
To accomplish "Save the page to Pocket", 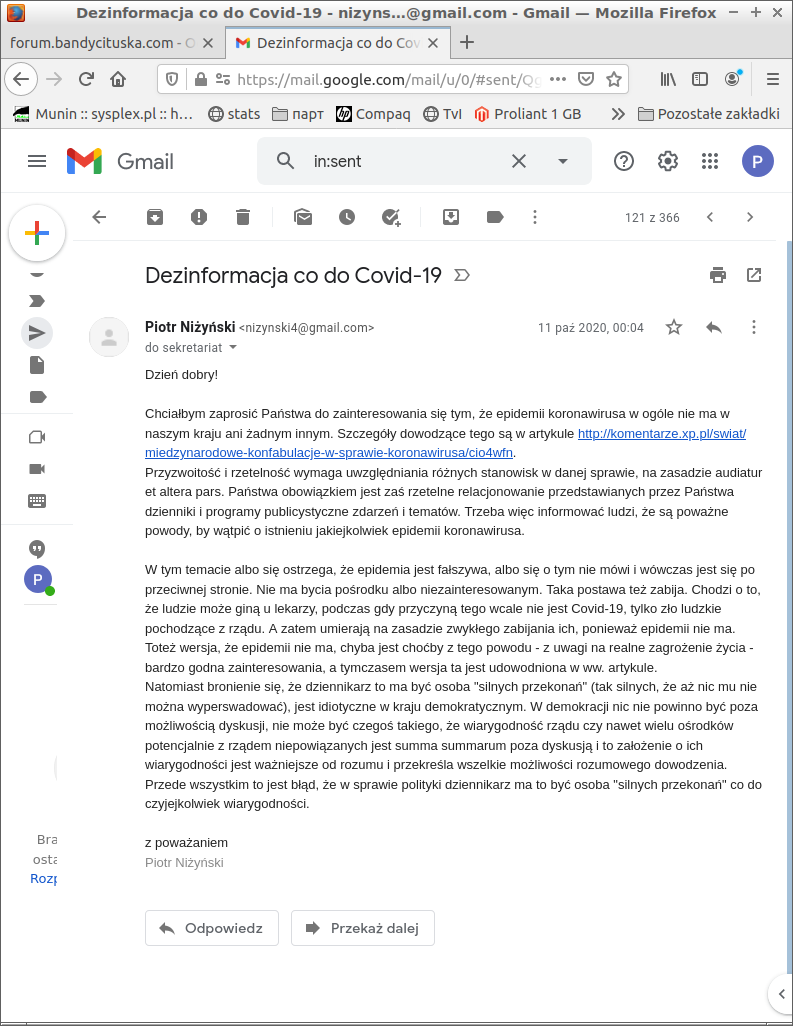I will click(x=586, y=79).
